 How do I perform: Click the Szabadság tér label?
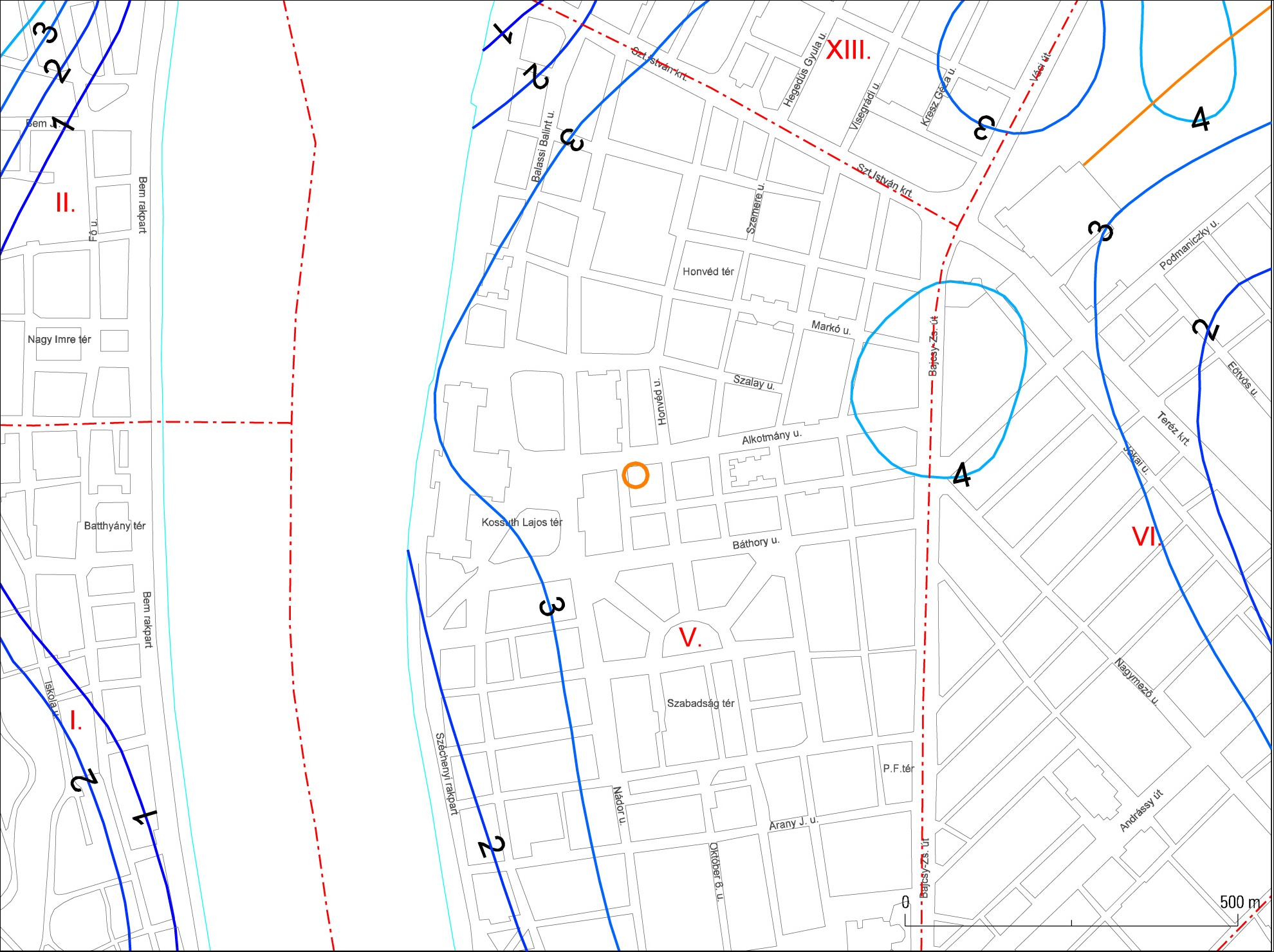coord(701,703)
